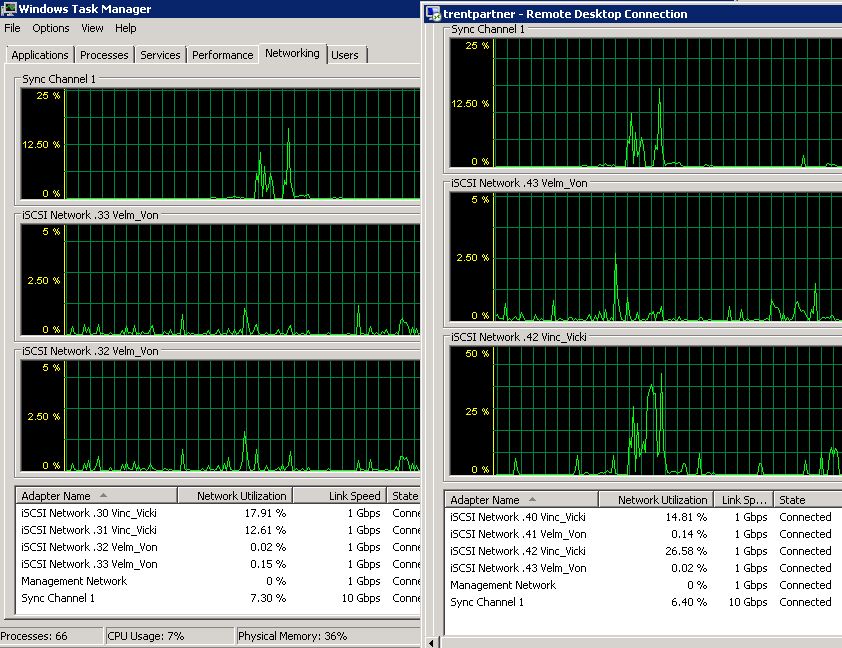This screenshot has width=842, height=648.
Task: Click the iSCSI Network .43 Velm_Von graph
Action: 645,257
